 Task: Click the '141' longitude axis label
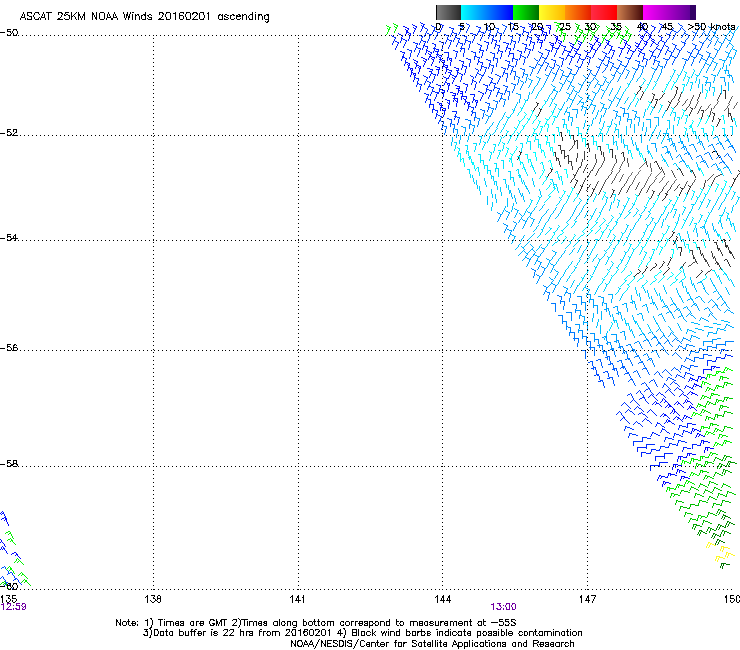tap(297, 599)
